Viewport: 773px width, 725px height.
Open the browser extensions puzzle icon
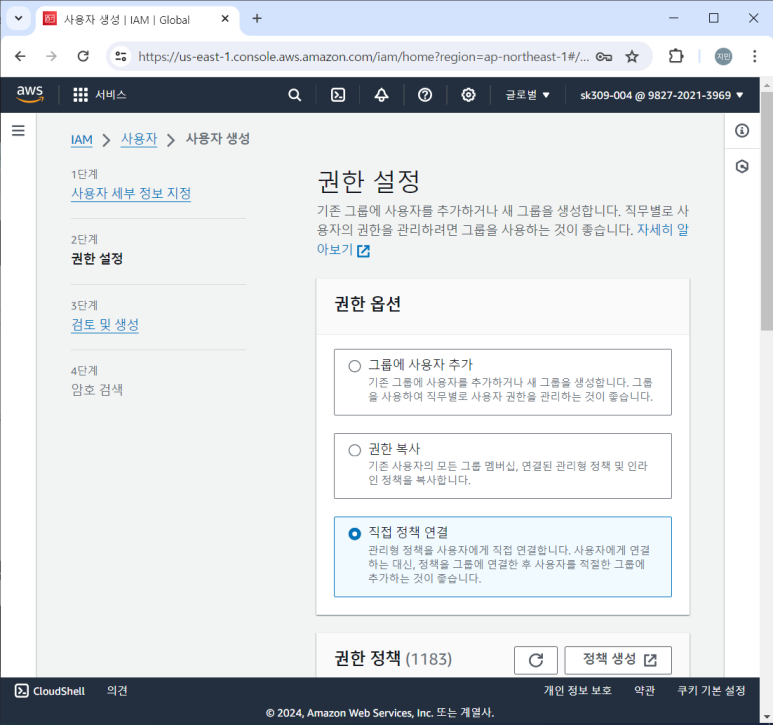pos(676,56)
